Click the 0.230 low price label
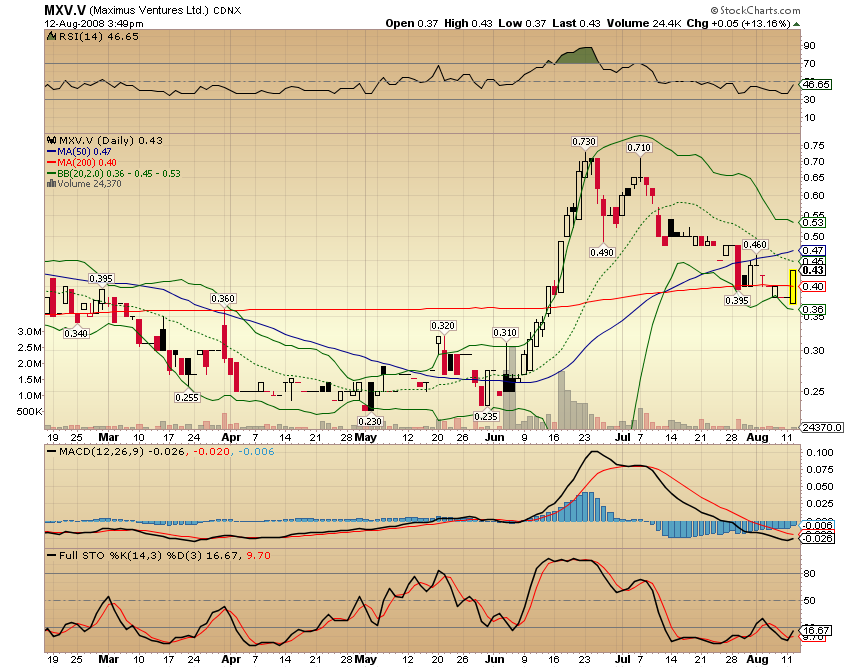 tap(370, 421)
